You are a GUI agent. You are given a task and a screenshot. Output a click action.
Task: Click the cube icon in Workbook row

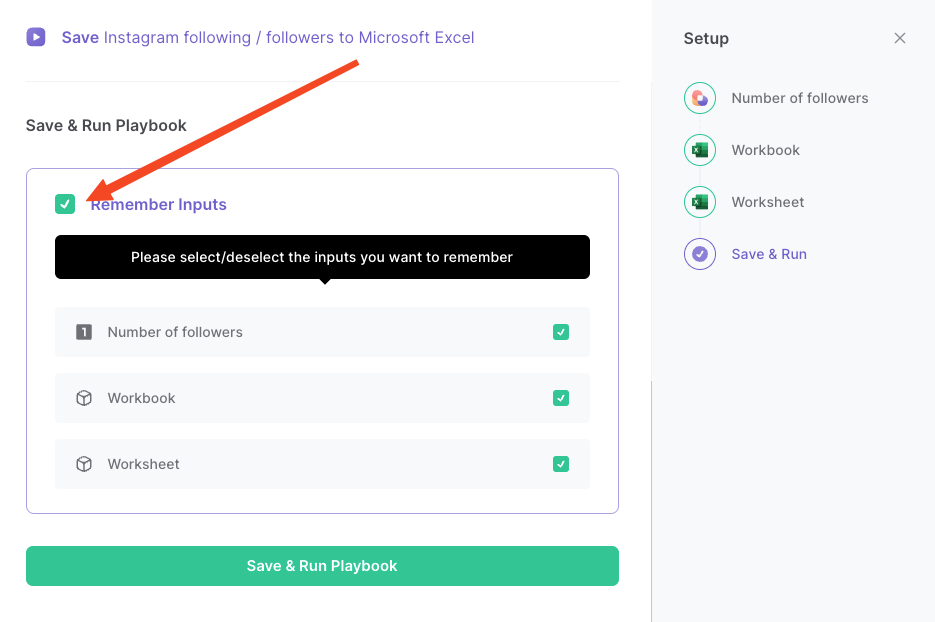click(x=84, y=398)
